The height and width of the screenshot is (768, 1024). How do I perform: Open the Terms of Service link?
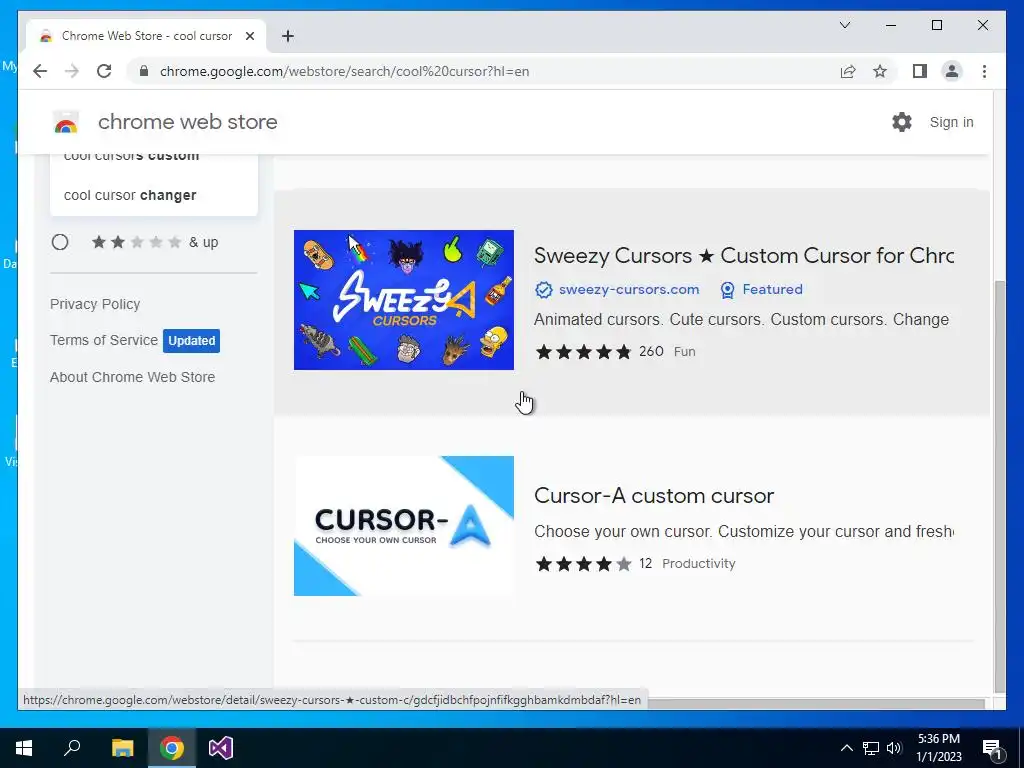click(x=104, y=340)
